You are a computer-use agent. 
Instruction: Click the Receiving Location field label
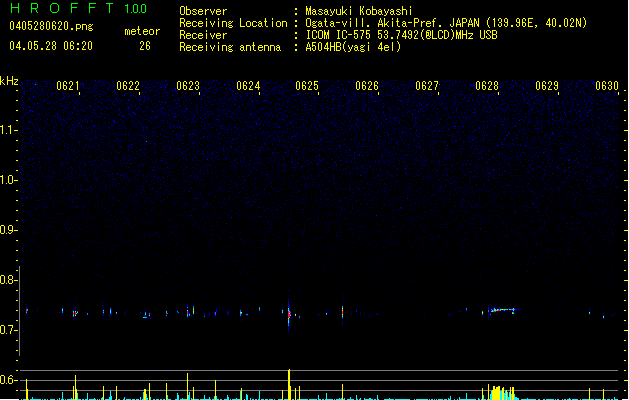[x=233, y=23]
